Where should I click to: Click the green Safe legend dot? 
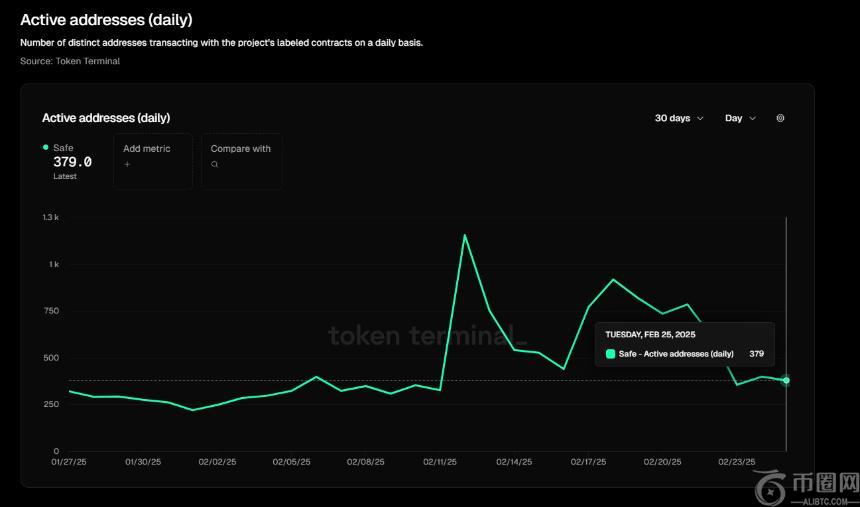tap(46, 147)
